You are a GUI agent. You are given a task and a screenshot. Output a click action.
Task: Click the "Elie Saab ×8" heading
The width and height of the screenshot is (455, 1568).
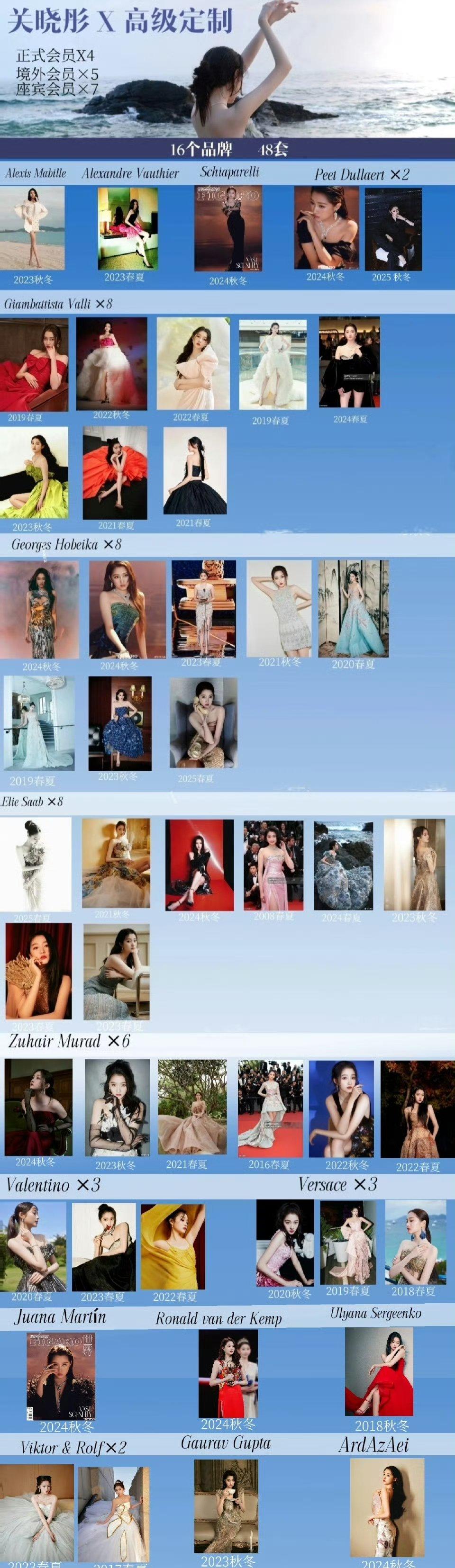click(32, 802)
